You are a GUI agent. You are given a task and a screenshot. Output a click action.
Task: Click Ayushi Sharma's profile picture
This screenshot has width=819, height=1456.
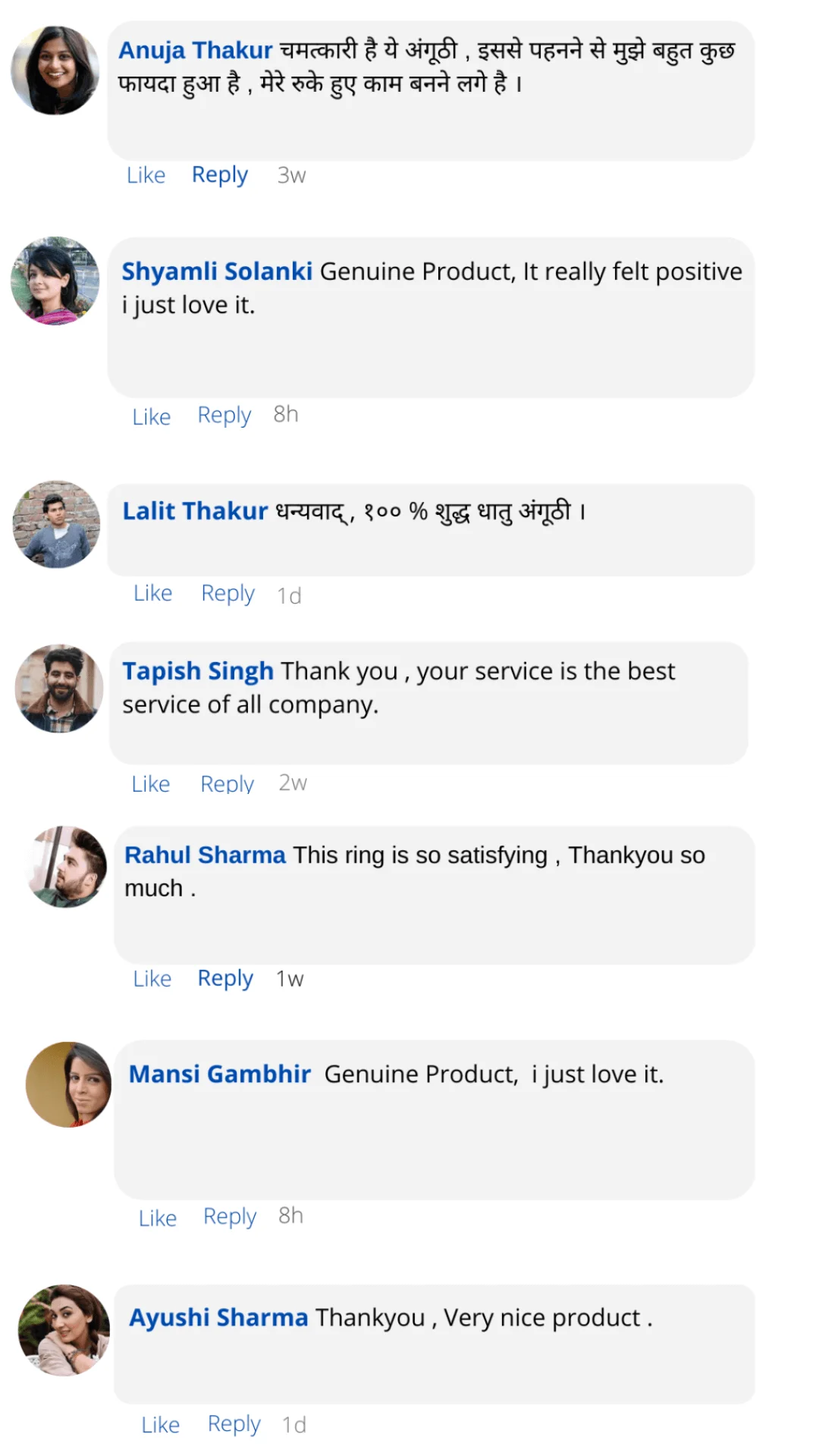(x=64, y=1330)
